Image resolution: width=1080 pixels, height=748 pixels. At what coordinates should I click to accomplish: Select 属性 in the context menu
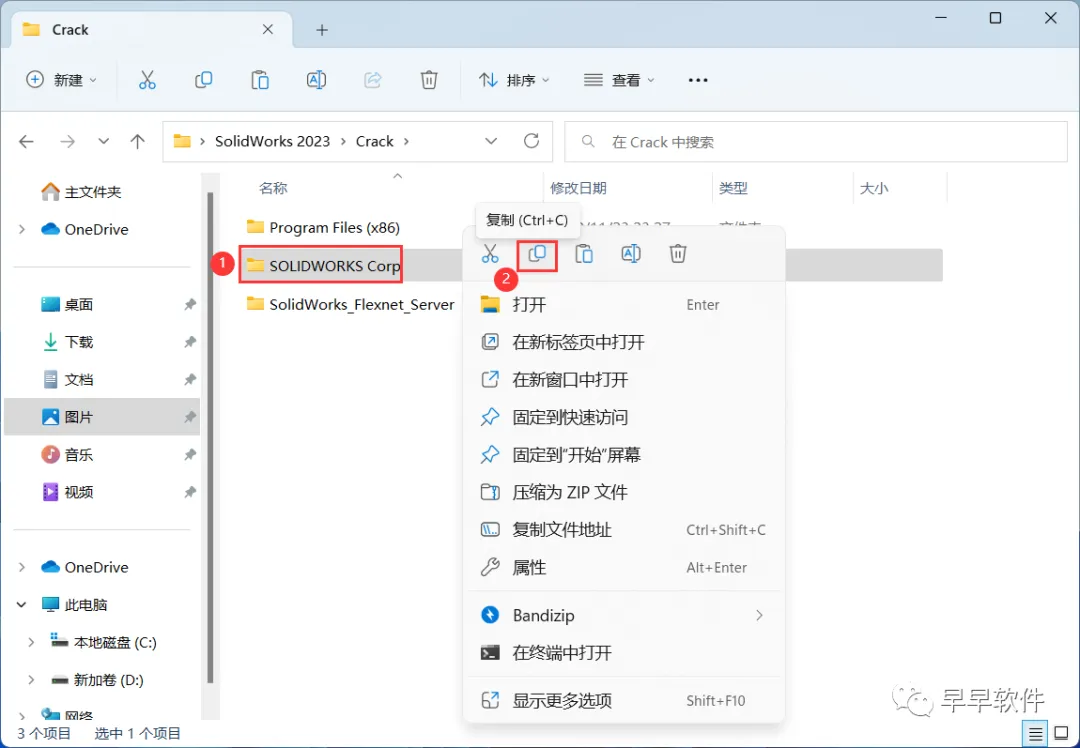pyautogui.click(x=625, y=568)
